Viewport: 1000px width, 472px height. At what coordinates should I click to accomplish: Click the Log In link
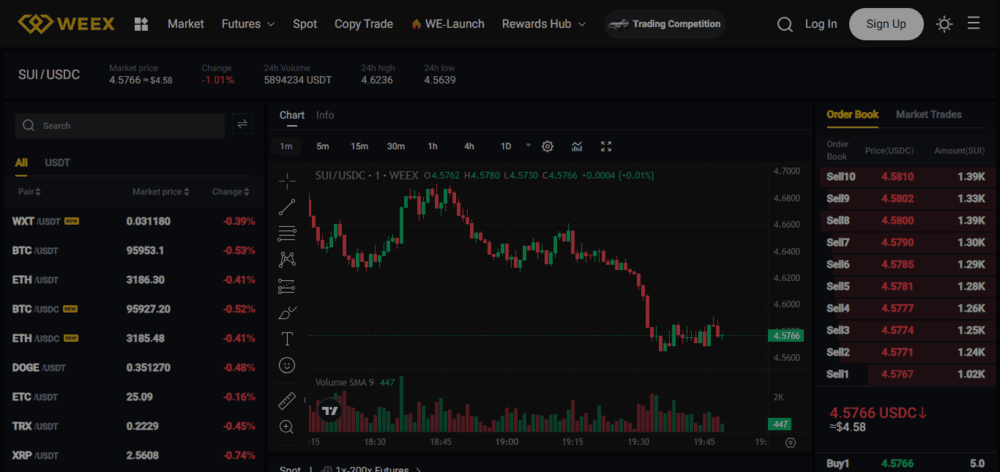pyautogui.click(x=821, y=24)
